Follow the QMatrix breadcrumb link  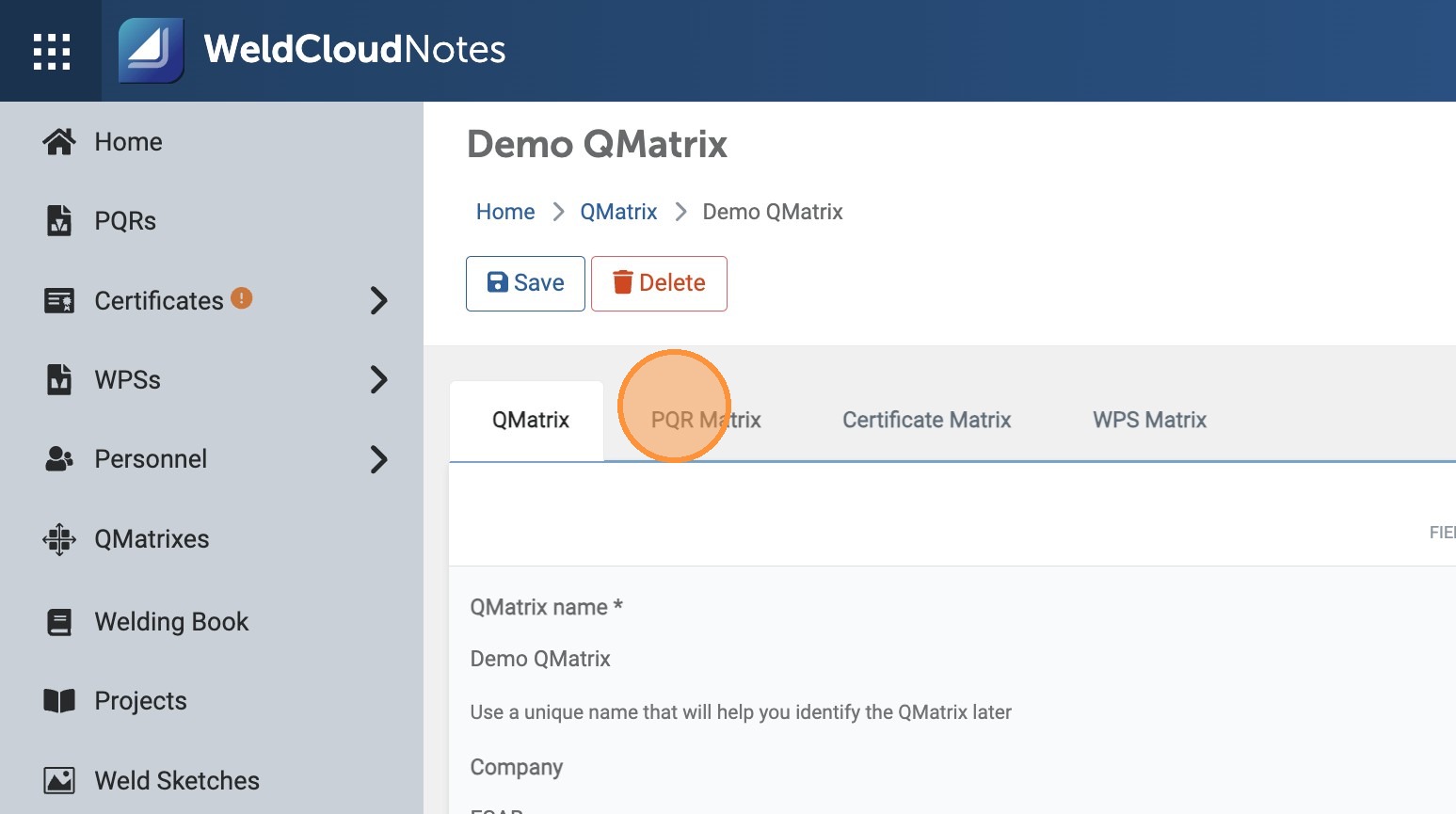(618, 212)
